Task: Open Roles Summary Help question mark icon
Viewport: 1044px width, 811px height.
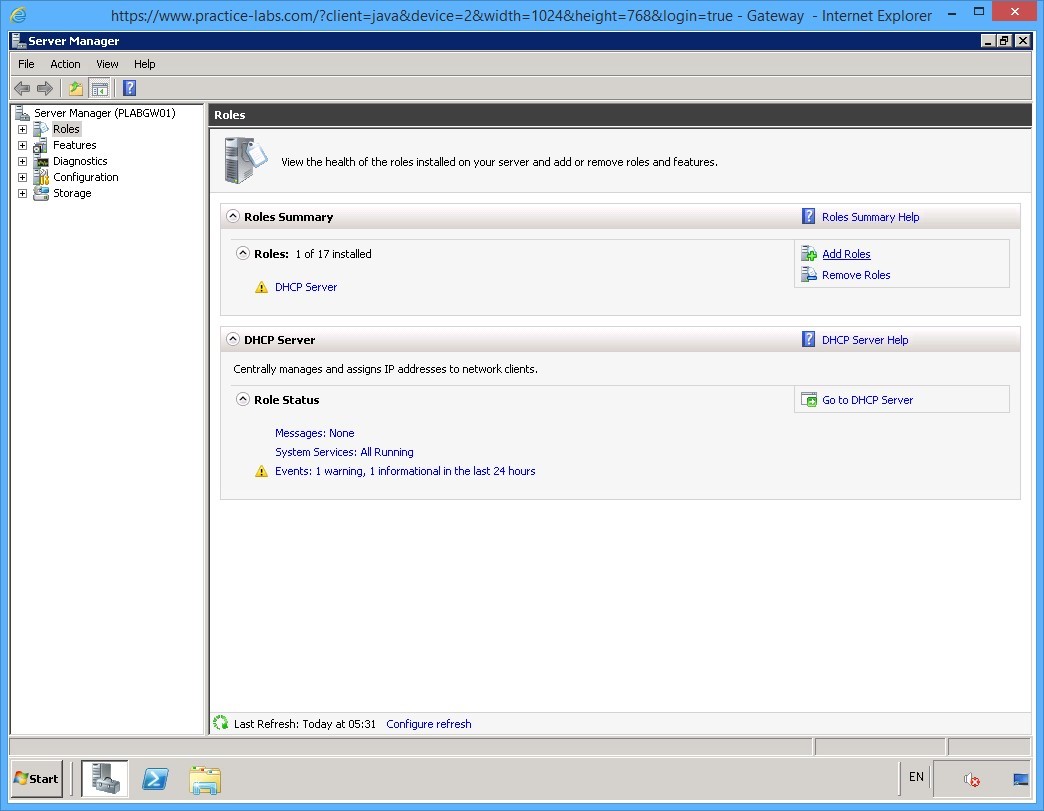Action: tap(808, 216)
